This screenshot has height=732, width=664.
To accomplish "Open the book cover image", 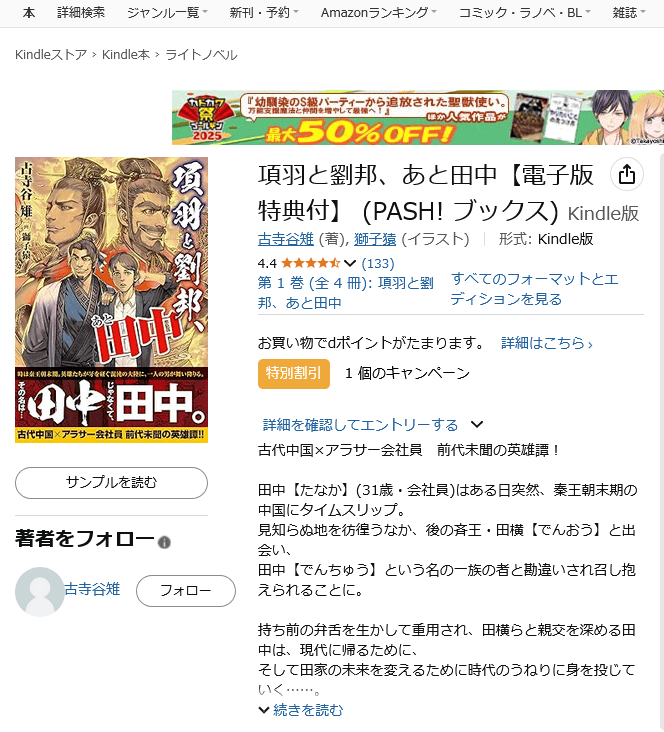I will pos(111,300).
